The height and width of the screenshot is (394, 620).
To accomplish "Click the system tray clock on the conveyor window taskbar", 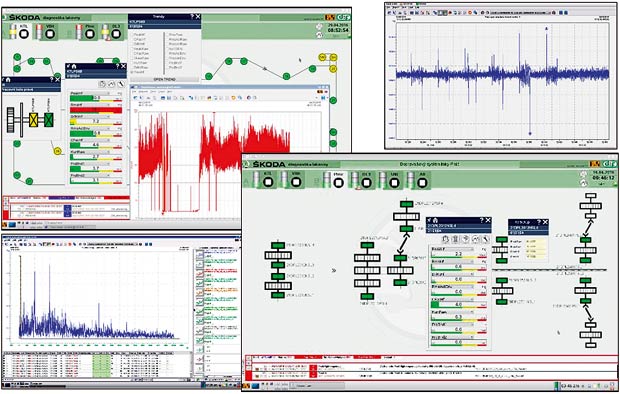I will pos(570,386).
